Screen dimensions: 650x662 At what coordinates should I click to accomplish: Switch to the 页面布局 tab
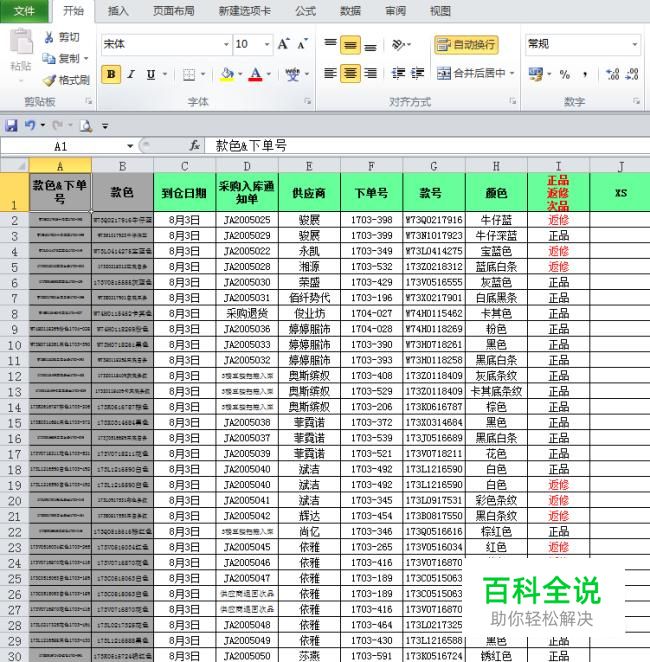tap(174, 11)
